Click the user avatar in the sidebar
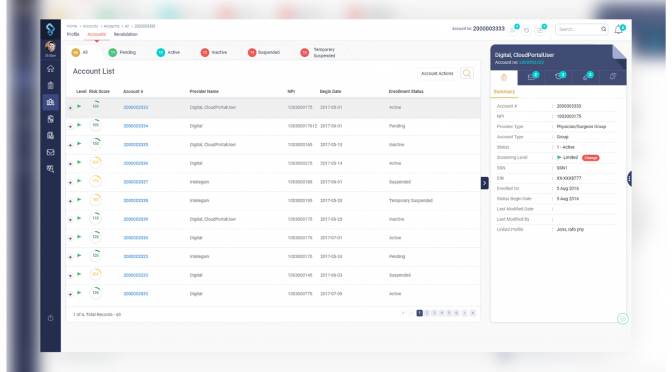Screen dimensions: 672x372 (x=51, y=46)
